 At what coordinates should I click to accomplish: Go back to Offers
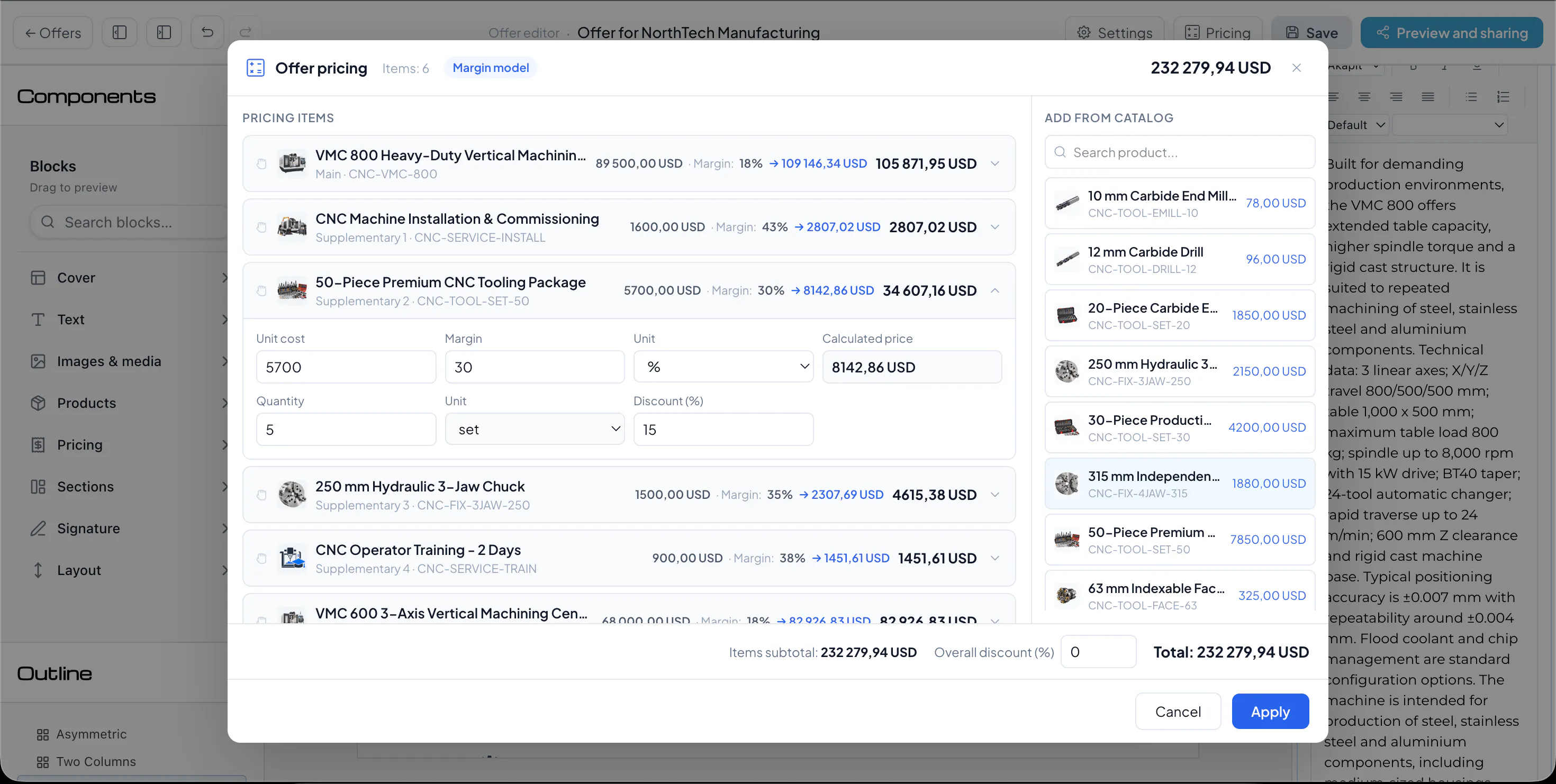point(53,33)
